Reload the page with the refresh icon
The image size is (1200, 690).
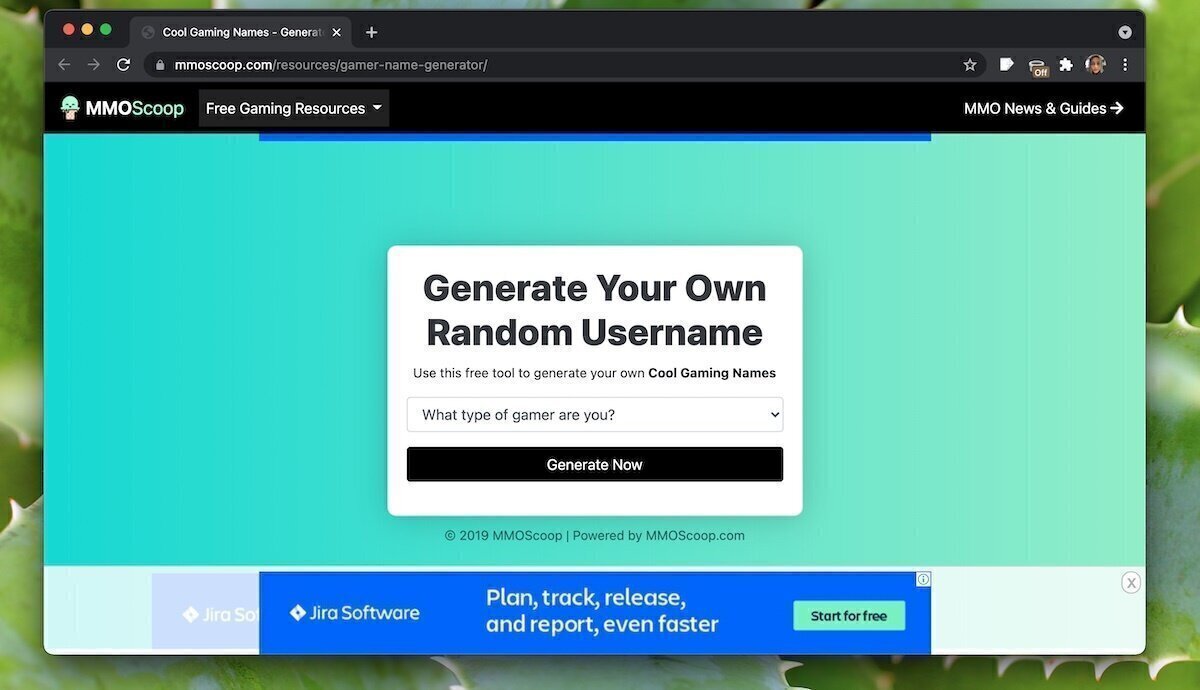click(x=123, y=64)
